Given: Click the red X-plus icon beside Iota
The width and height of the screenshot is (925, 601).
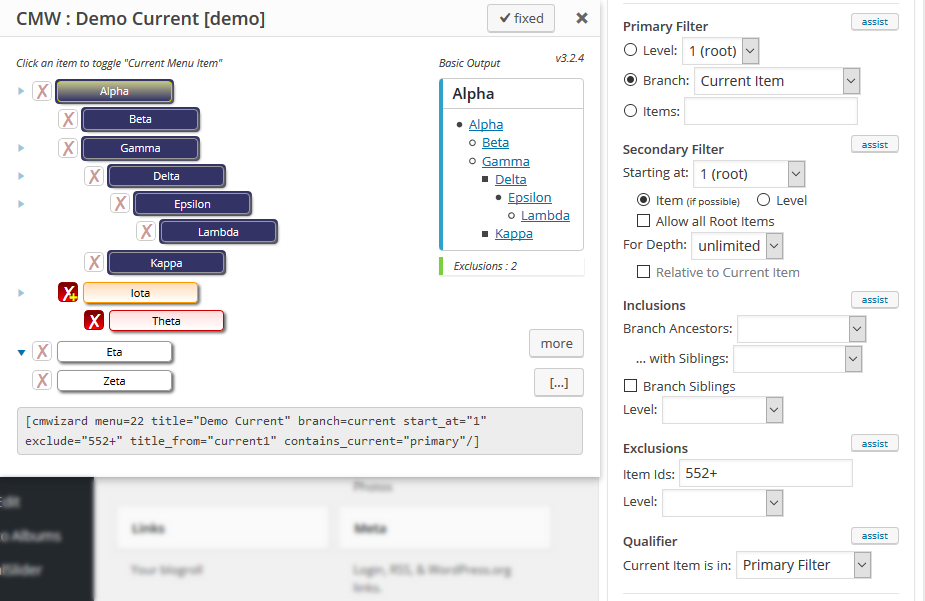Looking at the screenshot, I should (68, 293).
